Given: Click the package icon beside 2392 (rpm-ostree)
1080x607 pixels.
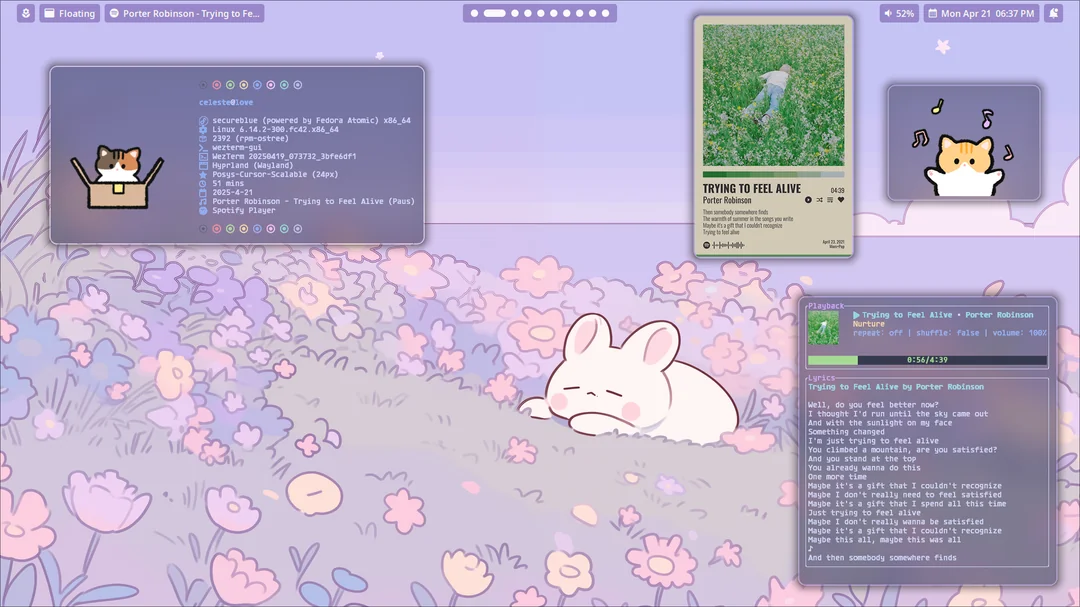Looking at the screenshot, I should 203,138.
